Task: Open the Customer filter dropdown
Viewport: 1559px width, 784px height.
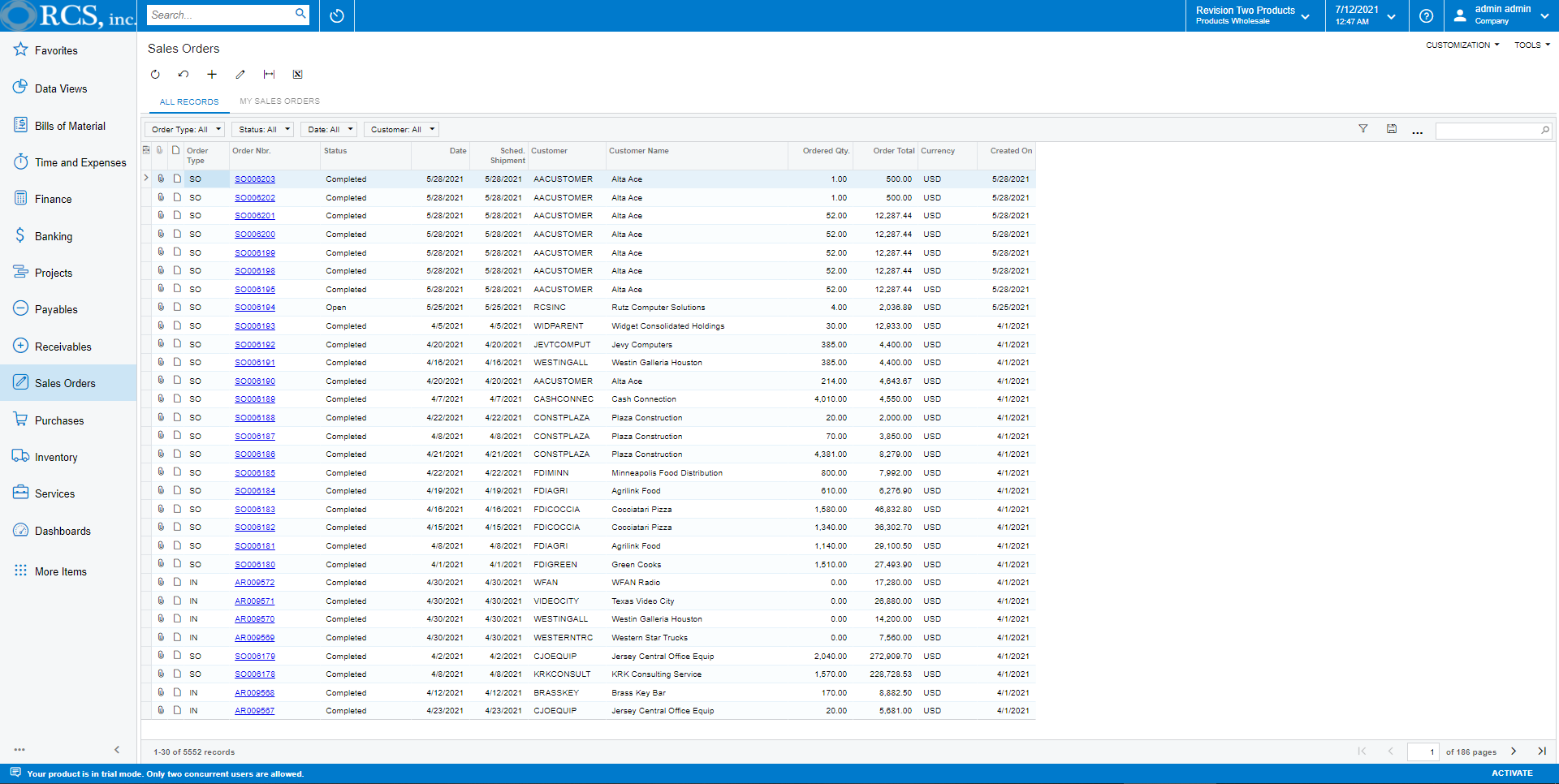Action: click(402, 129)
